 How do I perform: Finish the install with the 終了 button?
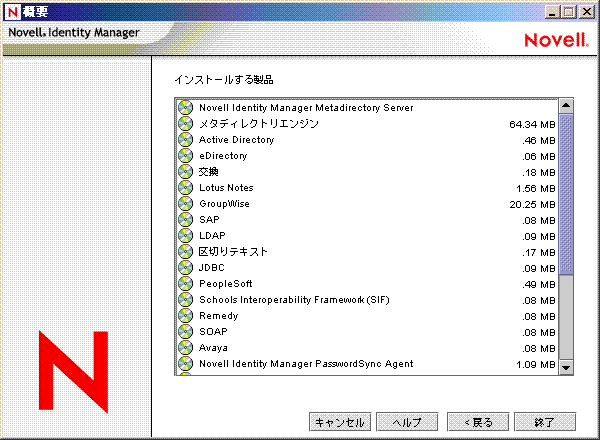tap(545, 422)
